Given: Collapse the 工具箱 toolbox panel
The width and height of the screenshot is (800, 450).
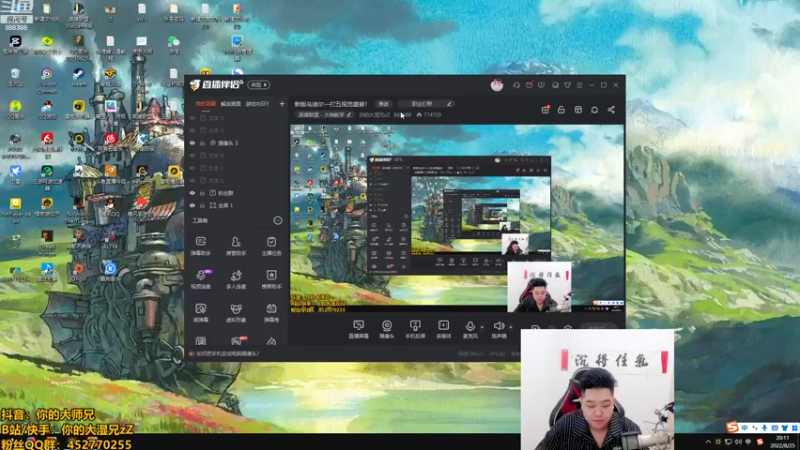Looking at the screenshot, I should coord(278,220).
